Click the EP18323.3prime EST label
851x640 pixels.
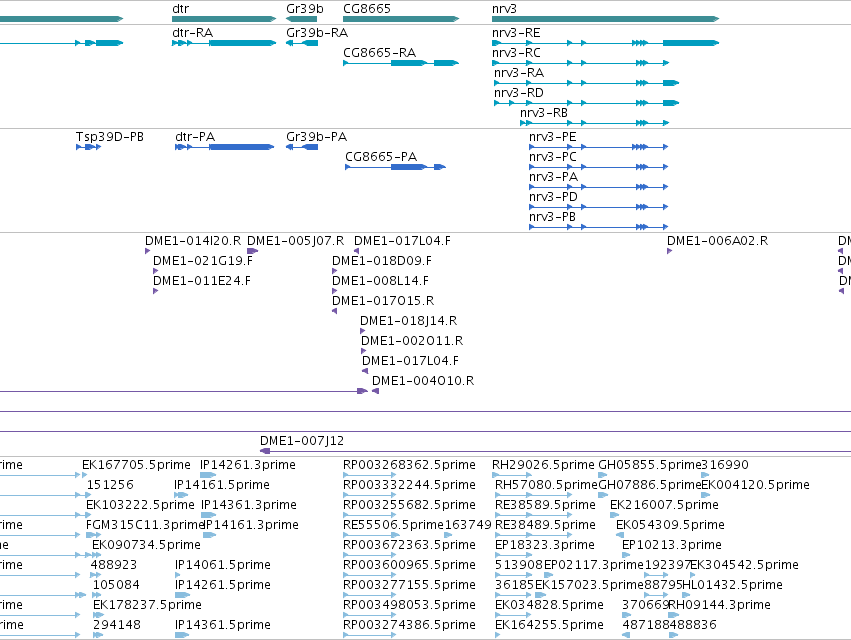(545, 545)
